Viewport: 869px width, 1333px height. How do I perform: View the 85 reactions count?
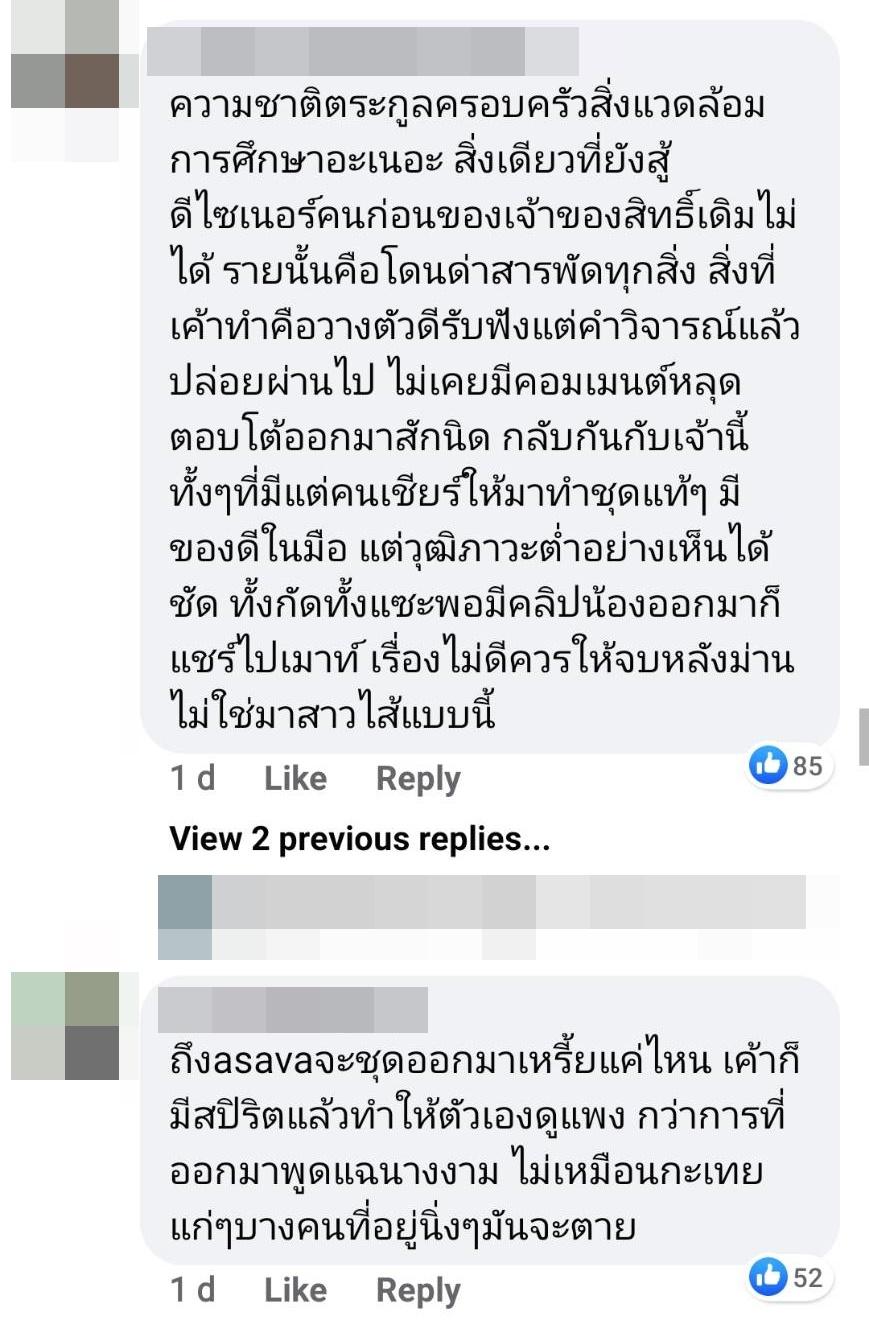tap(807, 766)
